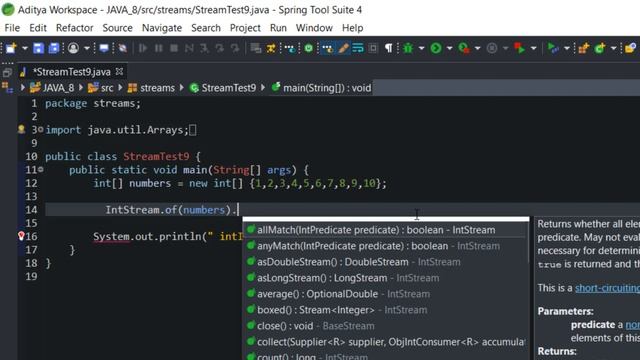The width and height of the screenshot is (640, 360).
Task: Click the yellow Use Step Filters icon
Action: tap(271, 48)
